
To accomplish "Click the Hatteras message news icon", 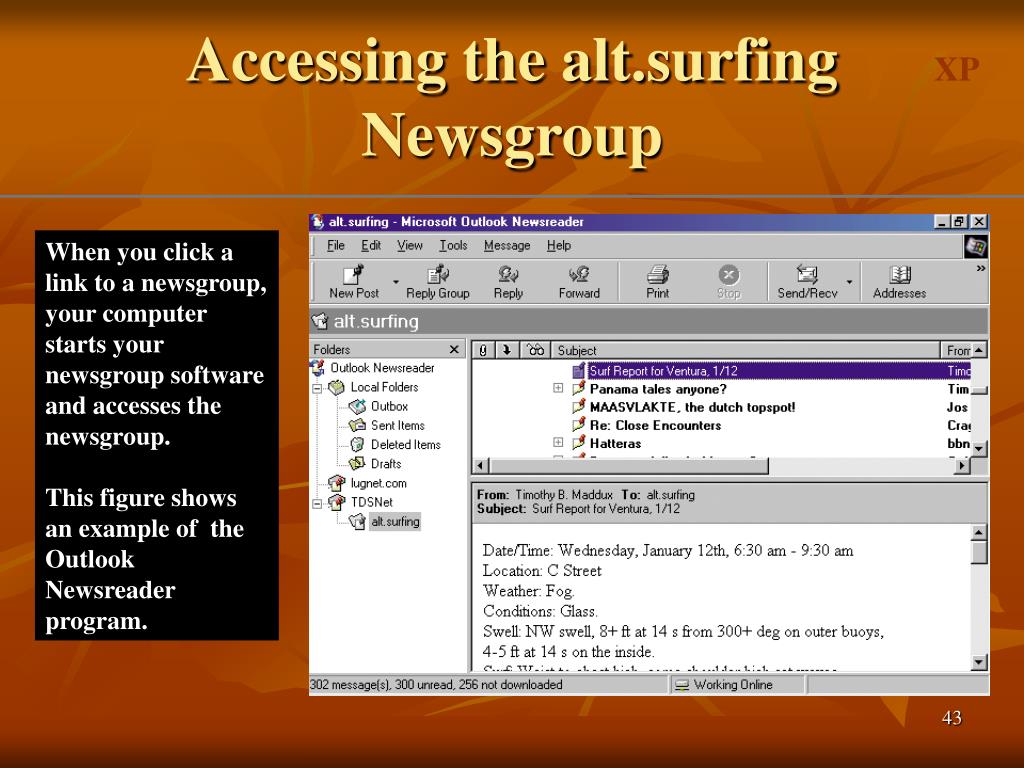I will [x=579, y=443].
